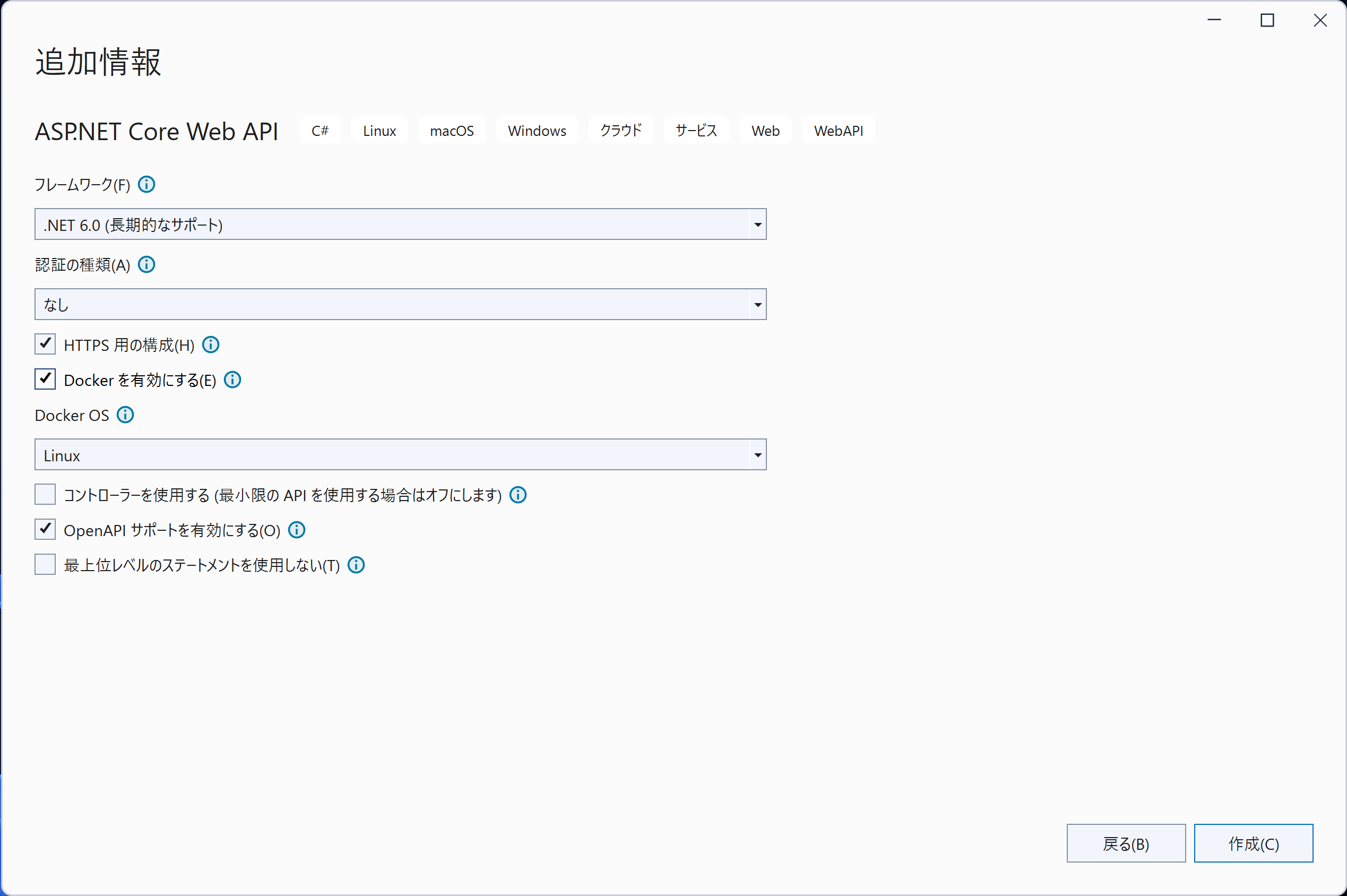This screenshot has height=896, width=1347.
Task: Click the info icon beside 認証の種類(A)
Action: [147, 264]
